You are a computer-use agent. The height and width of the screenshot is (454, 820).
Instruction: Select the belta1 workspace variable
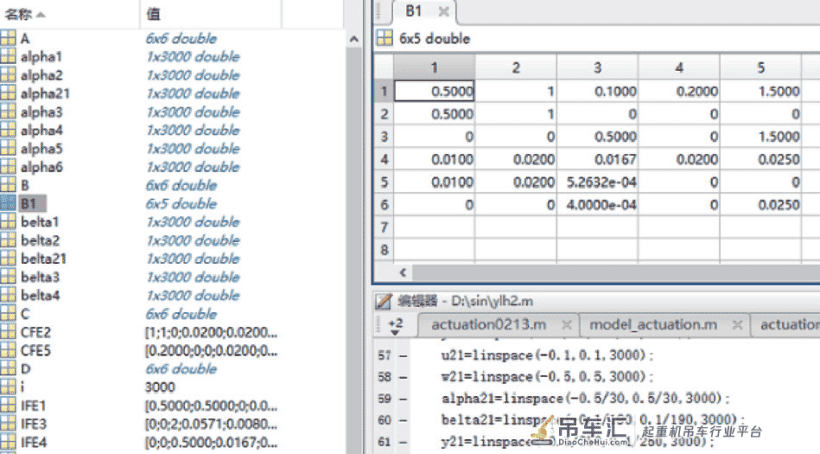tap(40, 222)
